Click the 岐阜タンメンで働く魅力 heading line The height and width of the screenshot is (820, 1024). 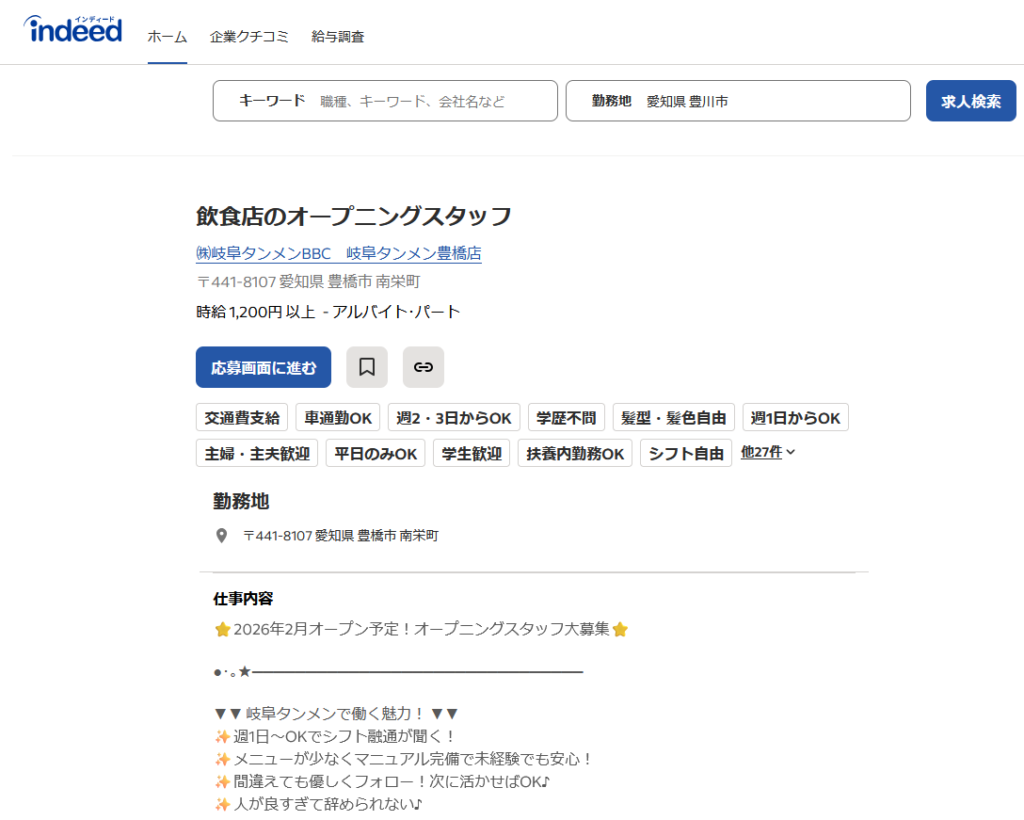pos(336,714)
